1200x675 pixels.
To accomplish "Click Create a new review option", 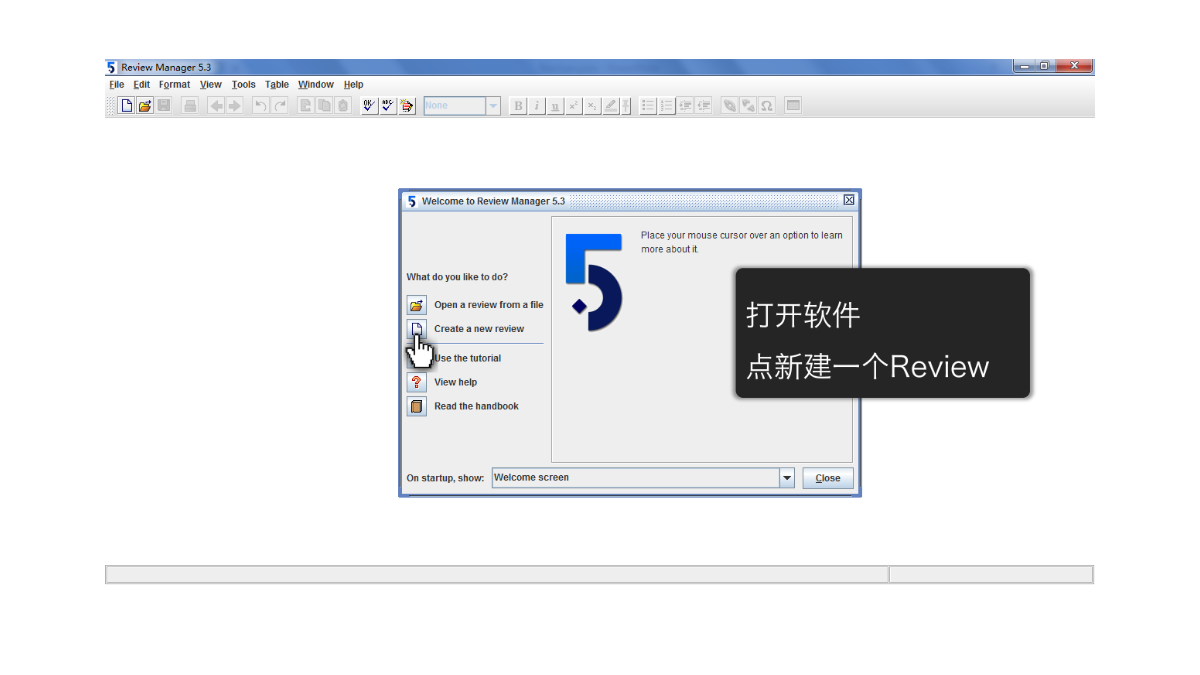I will tap(479, 329).
